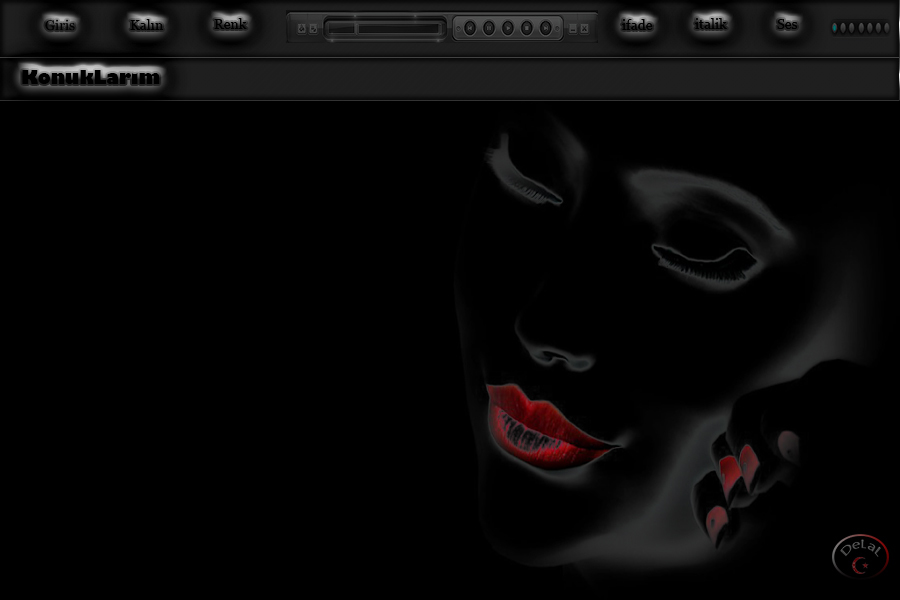Click the DeLaL round logo badge
900x600 pixels.
pyautogui.click(x=860, y=556)
